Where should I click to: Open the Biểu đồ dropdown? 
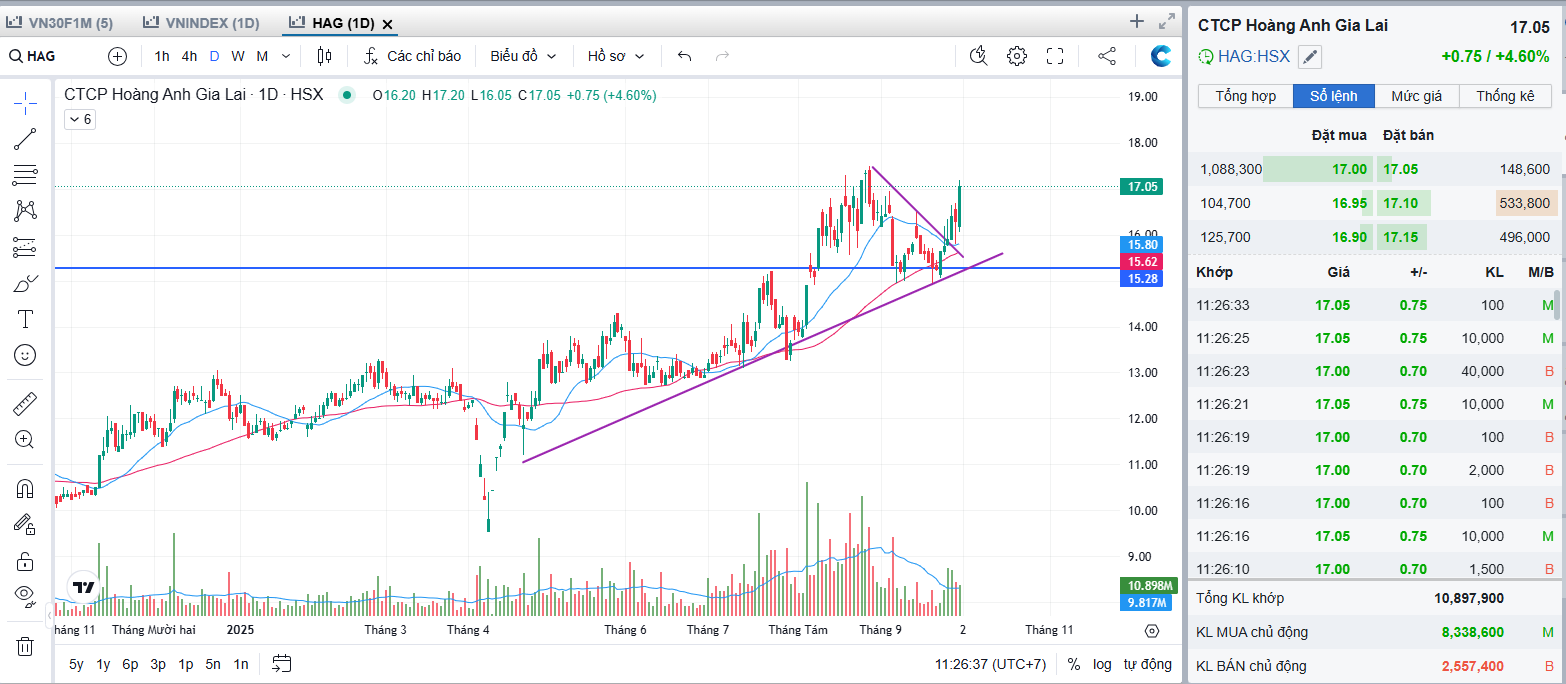[524, 56]
